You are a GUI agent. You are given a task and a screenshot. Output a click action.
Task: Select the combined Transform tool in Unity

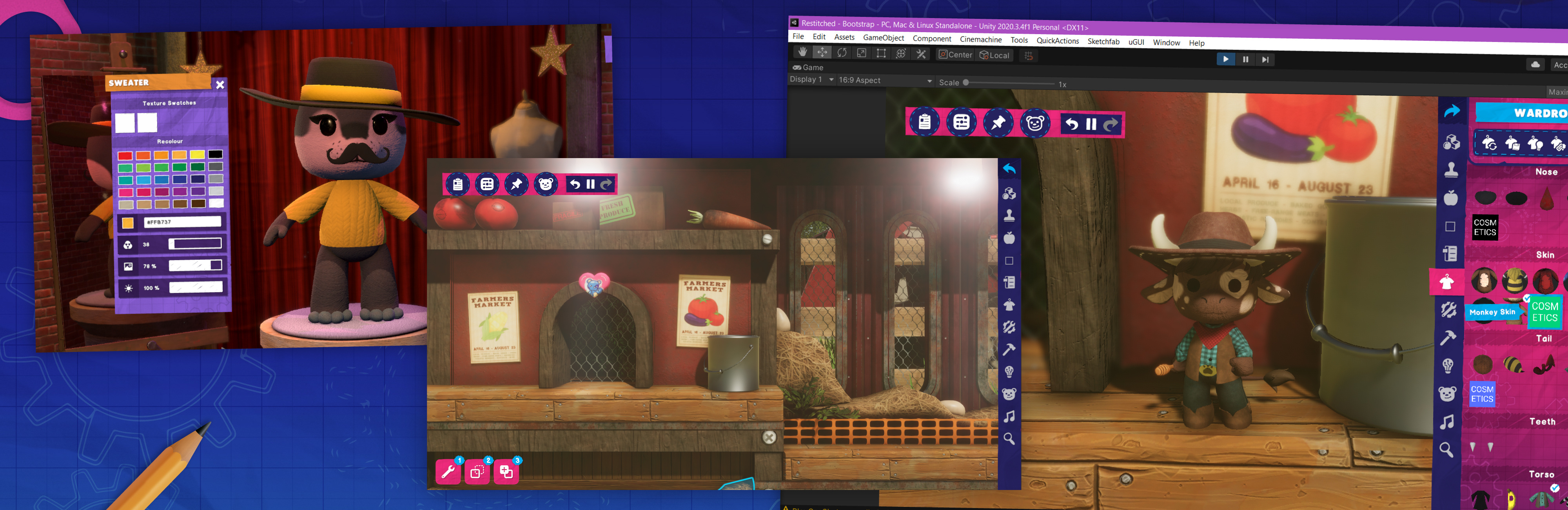click(901, 54)
